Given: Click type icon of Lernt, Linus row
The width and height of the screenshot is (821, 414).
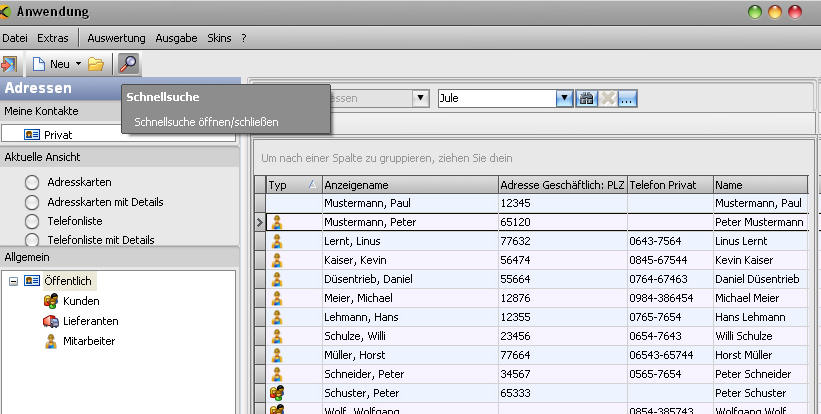Looking at the screenshot, I should click(x=276, y=241).
